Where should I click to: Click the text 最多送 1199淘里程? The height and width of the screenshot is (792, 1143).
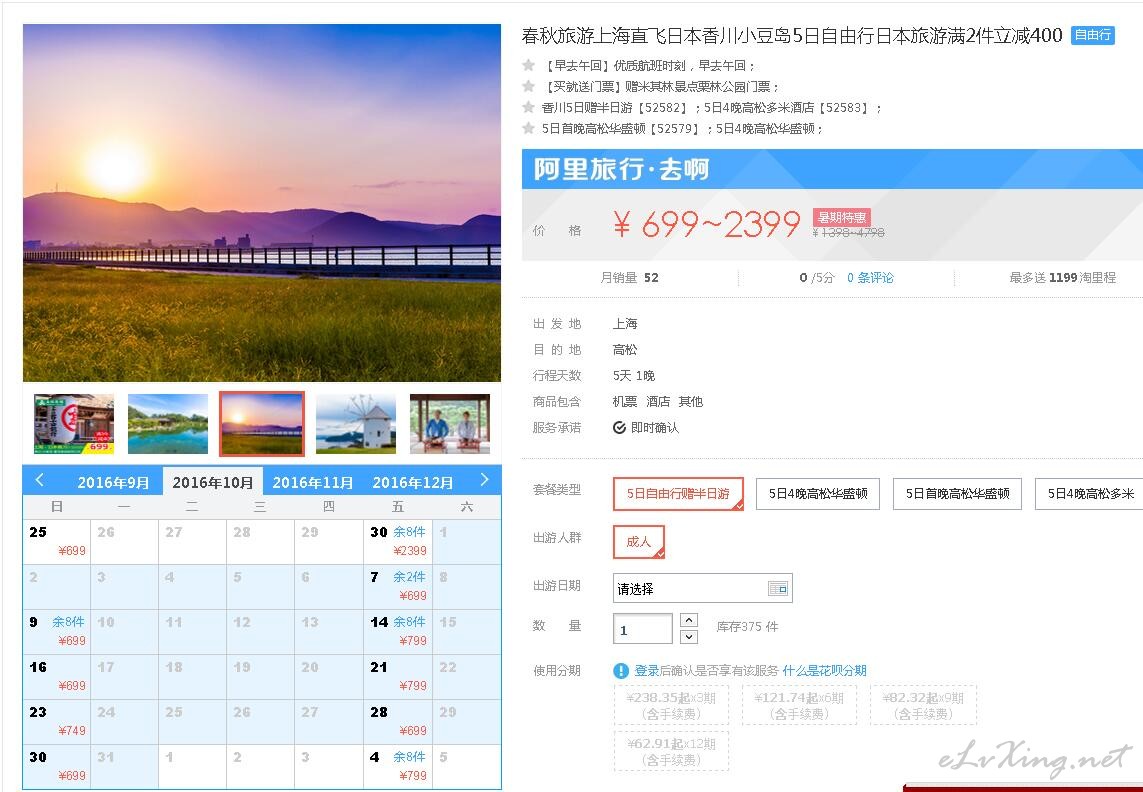point(1062,278)
